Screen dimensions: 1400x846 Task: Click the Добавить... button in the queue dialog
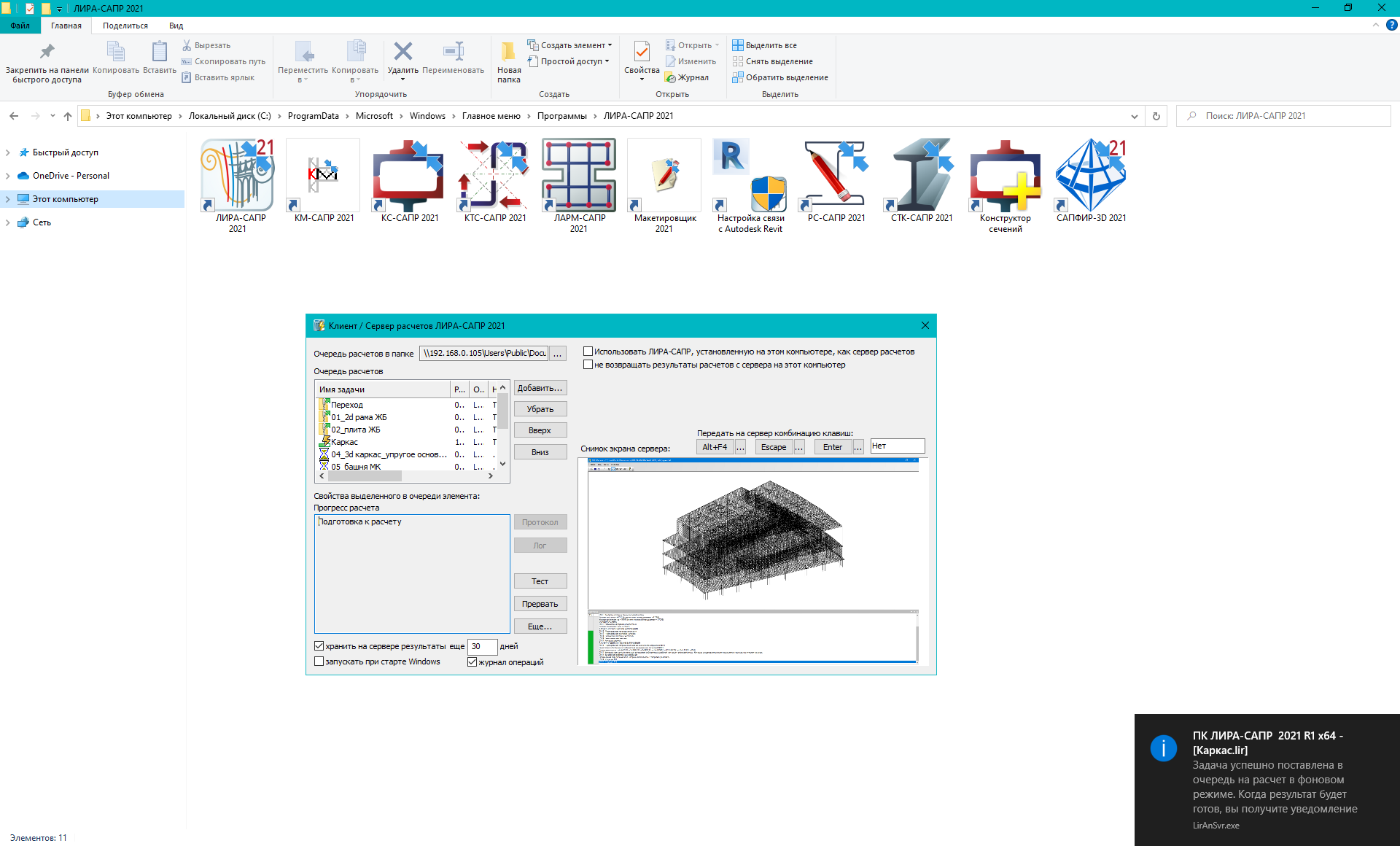(x=540, y=388)
